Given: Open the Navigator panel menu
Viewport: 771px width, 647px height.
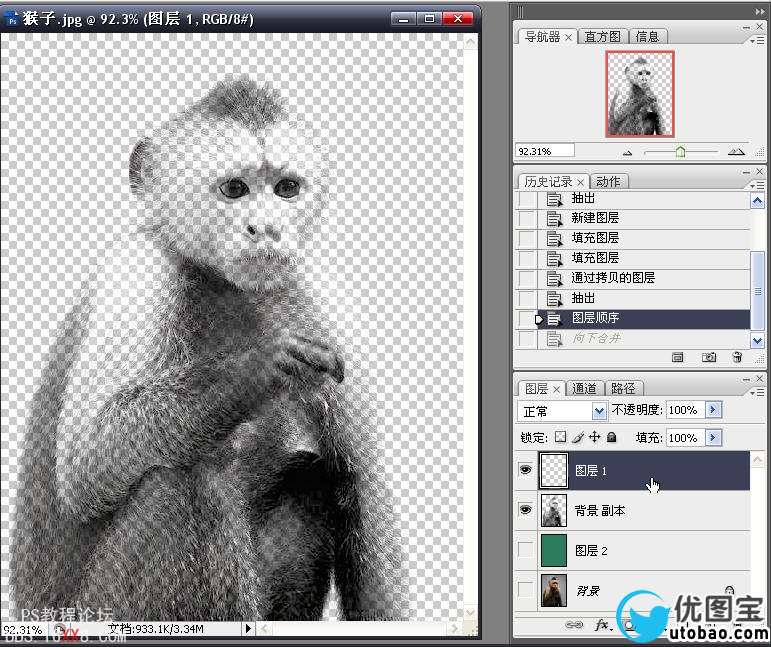Looking at the screenshot, I should (x=757, y=41).
